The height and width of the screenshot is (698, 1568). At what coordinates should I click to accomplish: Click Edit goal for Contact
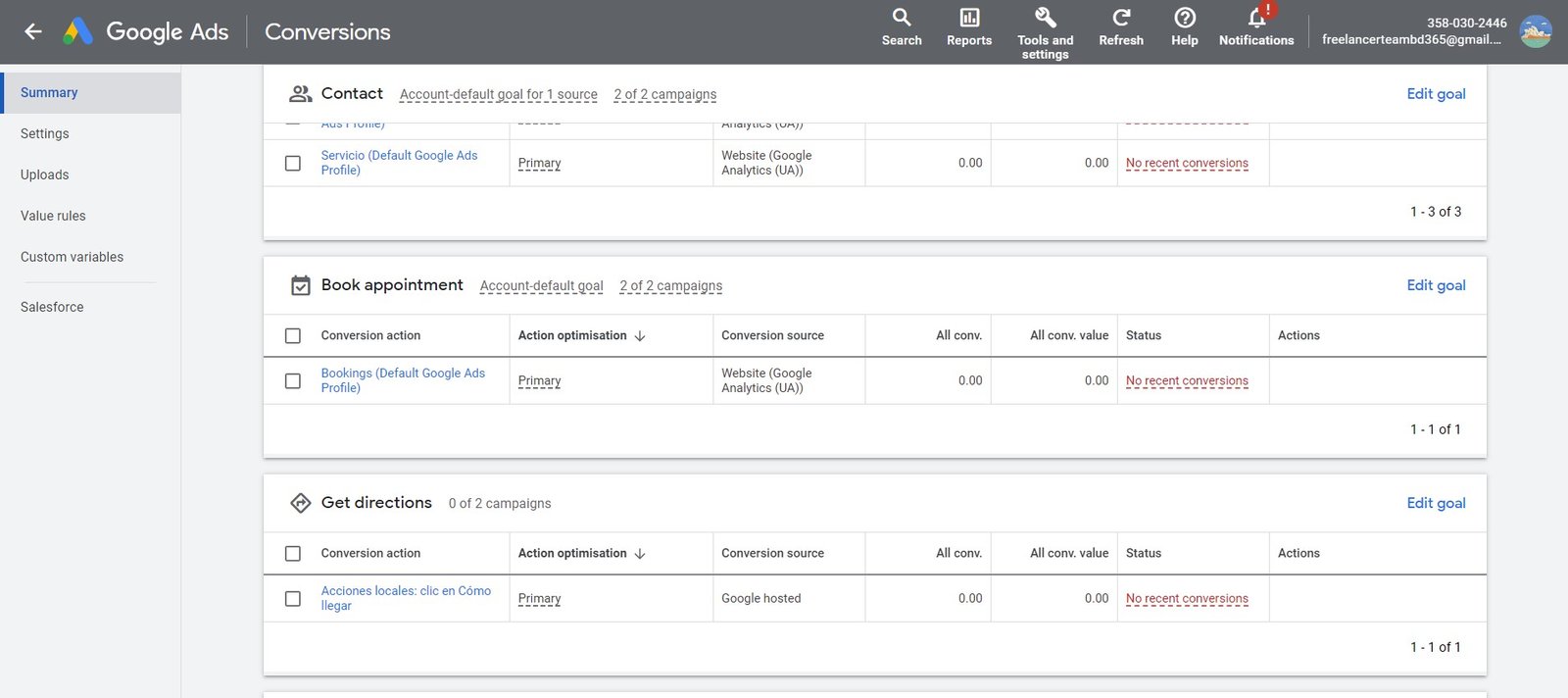(x=1436, y=94)
